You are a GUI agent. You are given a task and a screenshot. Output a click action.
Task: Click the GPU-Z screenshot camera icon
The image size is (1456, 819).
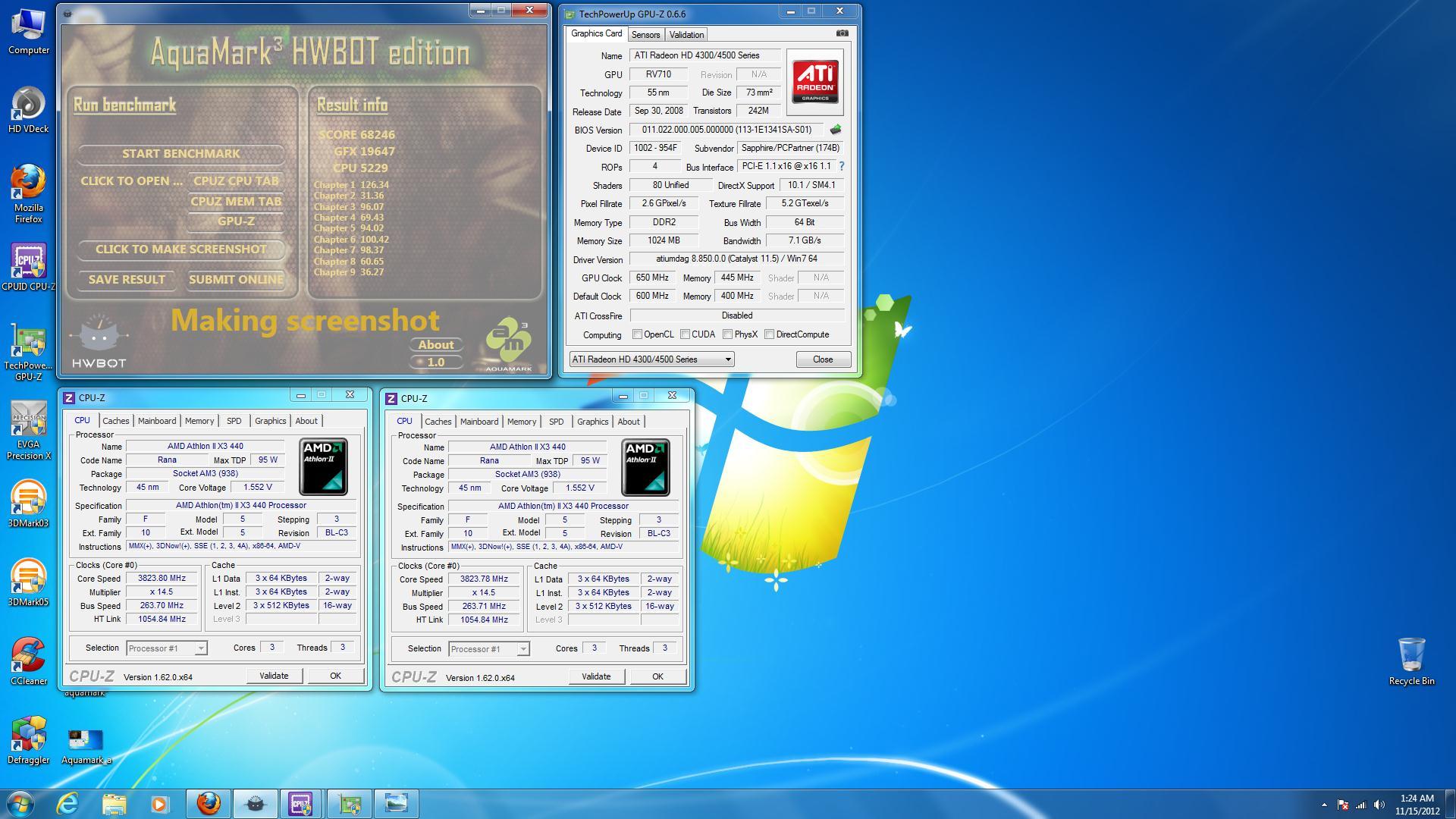pyautogui.click(x=842, y=33)
